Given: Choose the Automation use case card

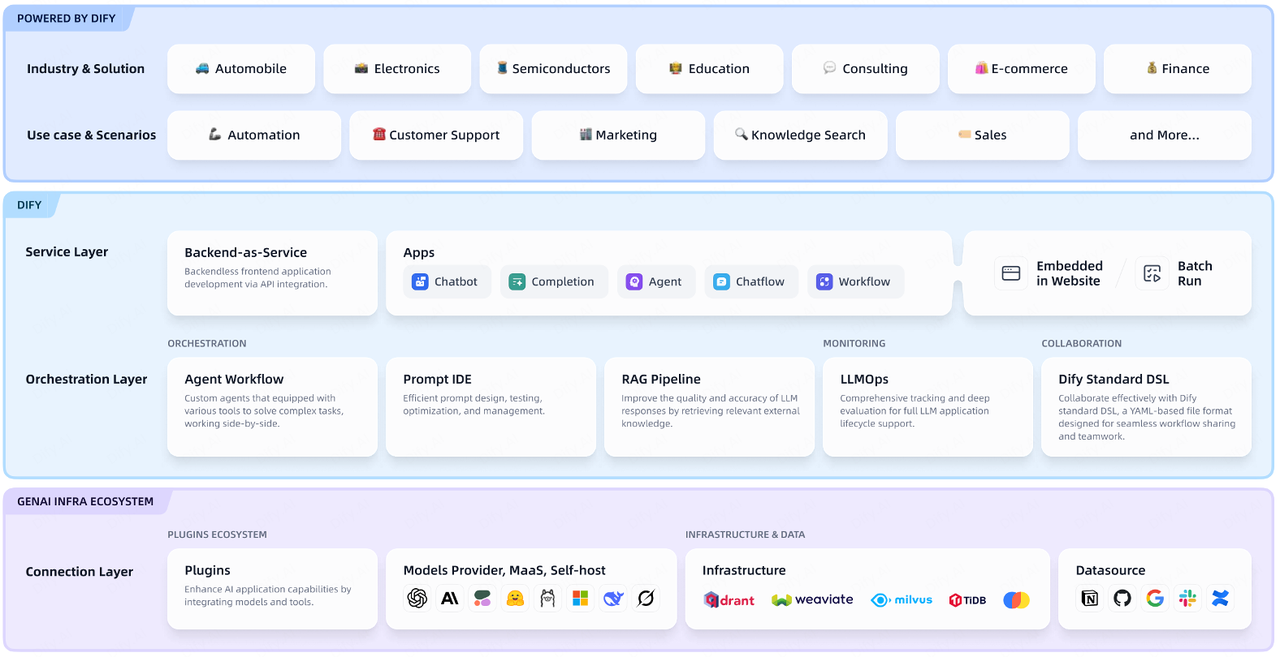Looking at the screenshot, I should click(254, 135).
